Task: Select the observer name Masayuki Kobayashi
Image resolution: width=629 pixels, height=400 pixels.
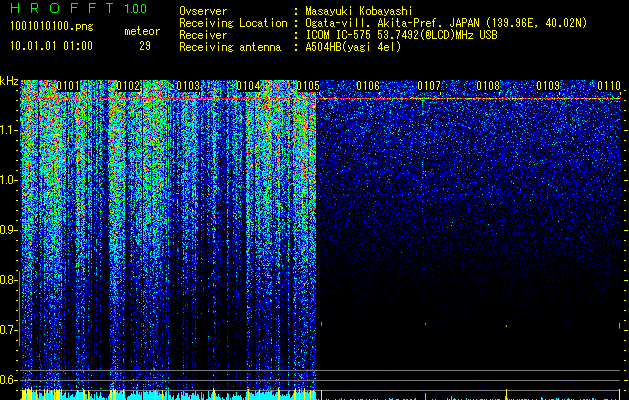Action: point(359,11)
